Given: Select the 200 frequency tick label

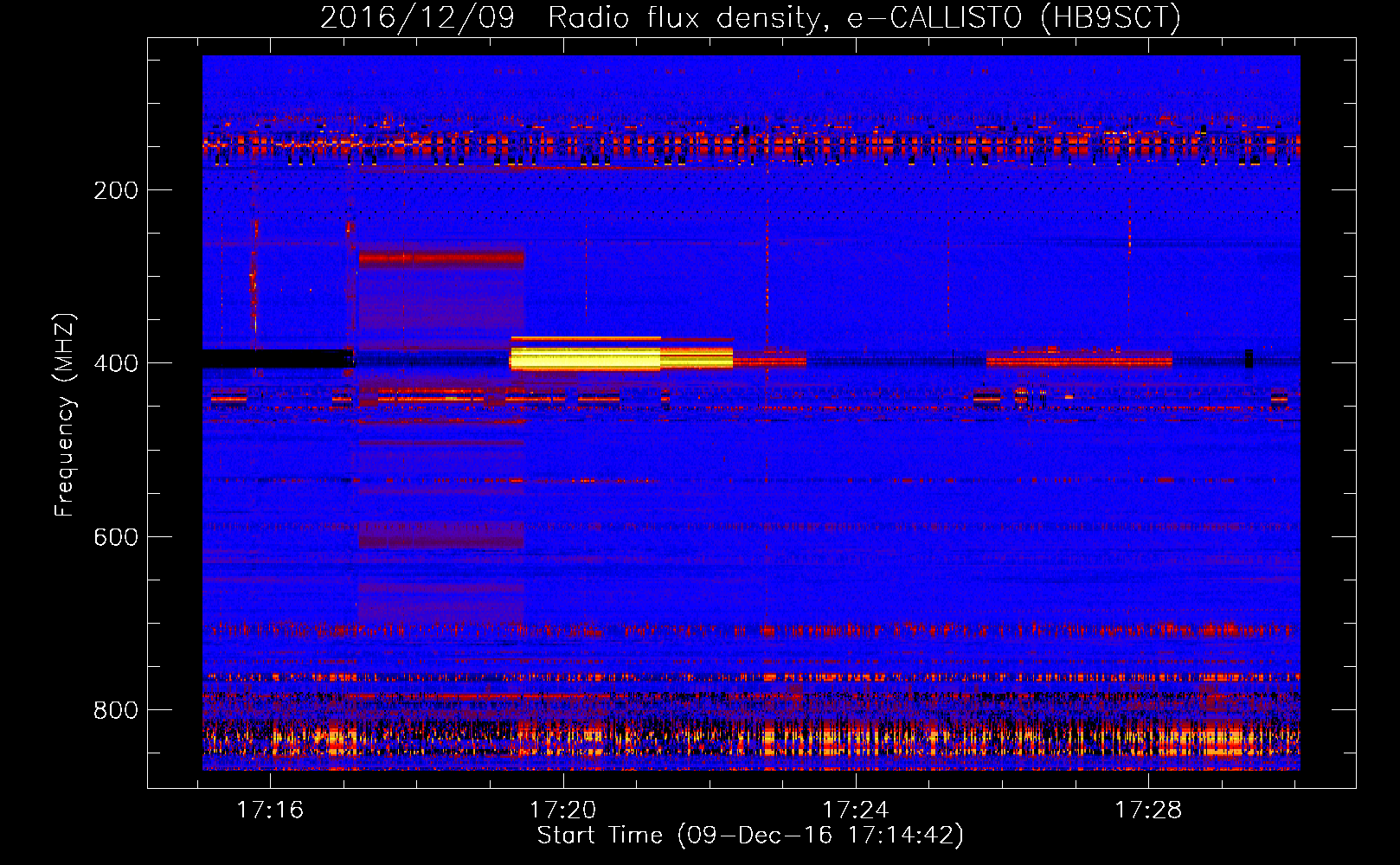Looking at the screenshot, I should 116,190.
